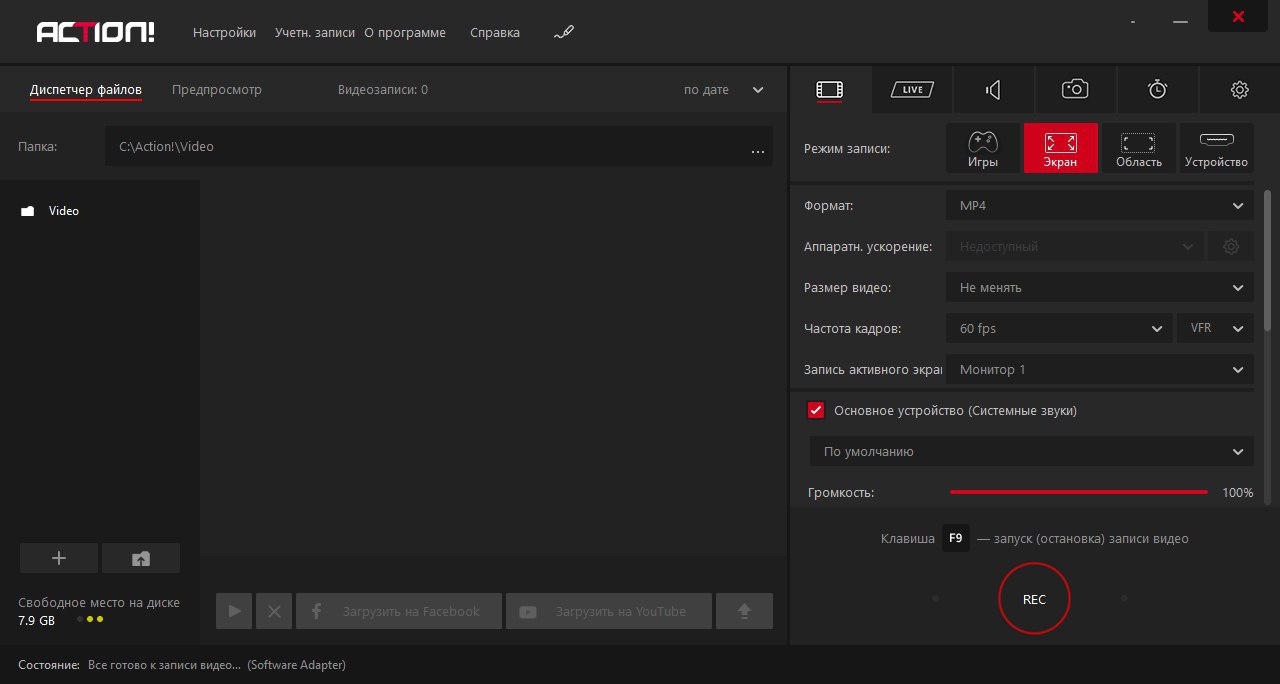
Task: Select the Область recording mode
Action: [1138, 148]
